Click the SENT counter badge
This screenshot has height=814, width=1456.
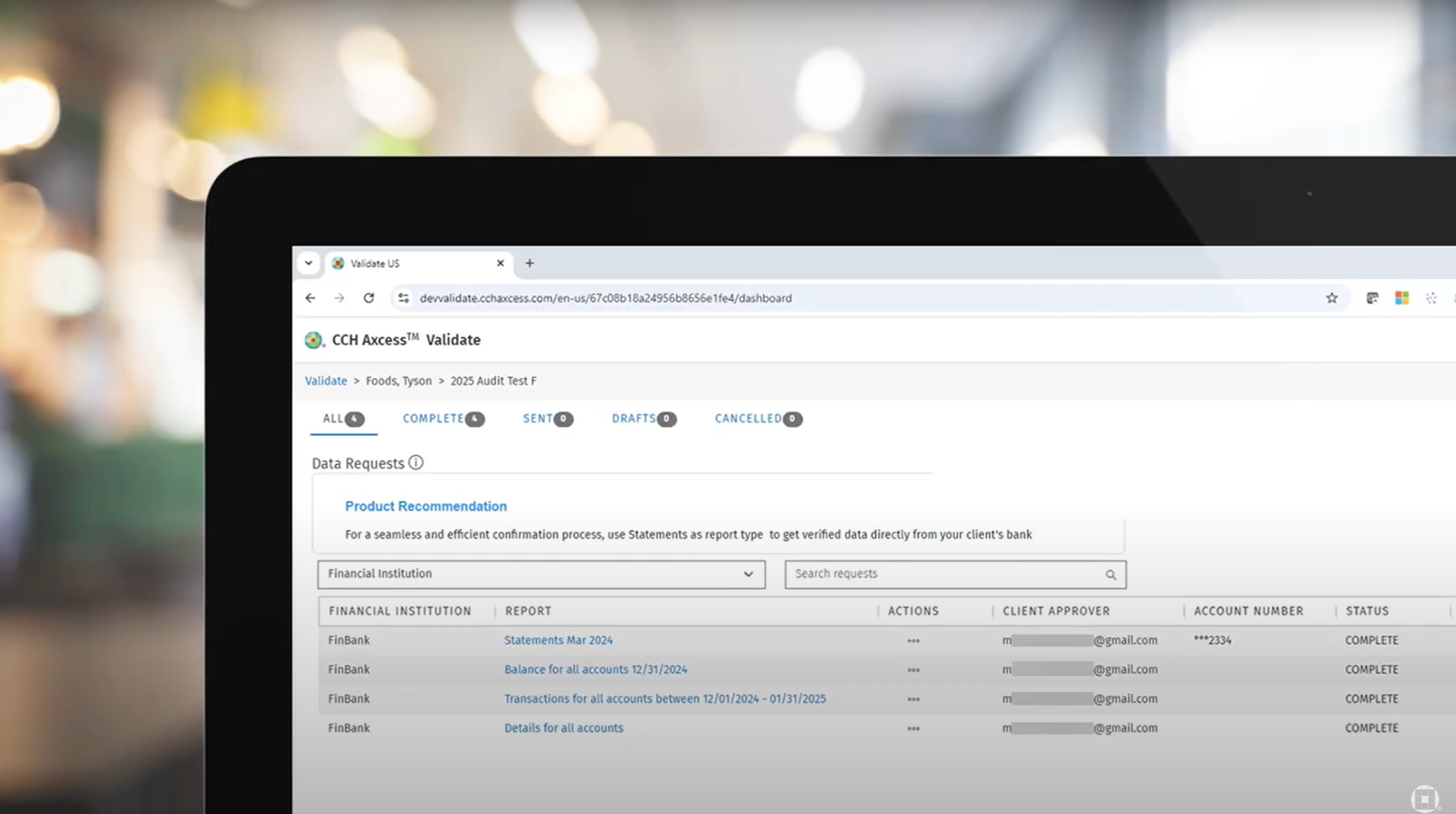click(563, 419)
